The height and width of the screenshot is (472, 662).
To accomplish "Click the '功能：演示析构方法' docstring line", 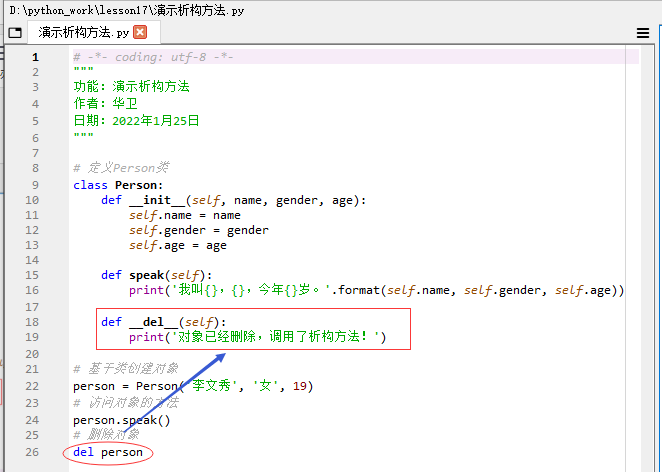I will coord(132,87).
